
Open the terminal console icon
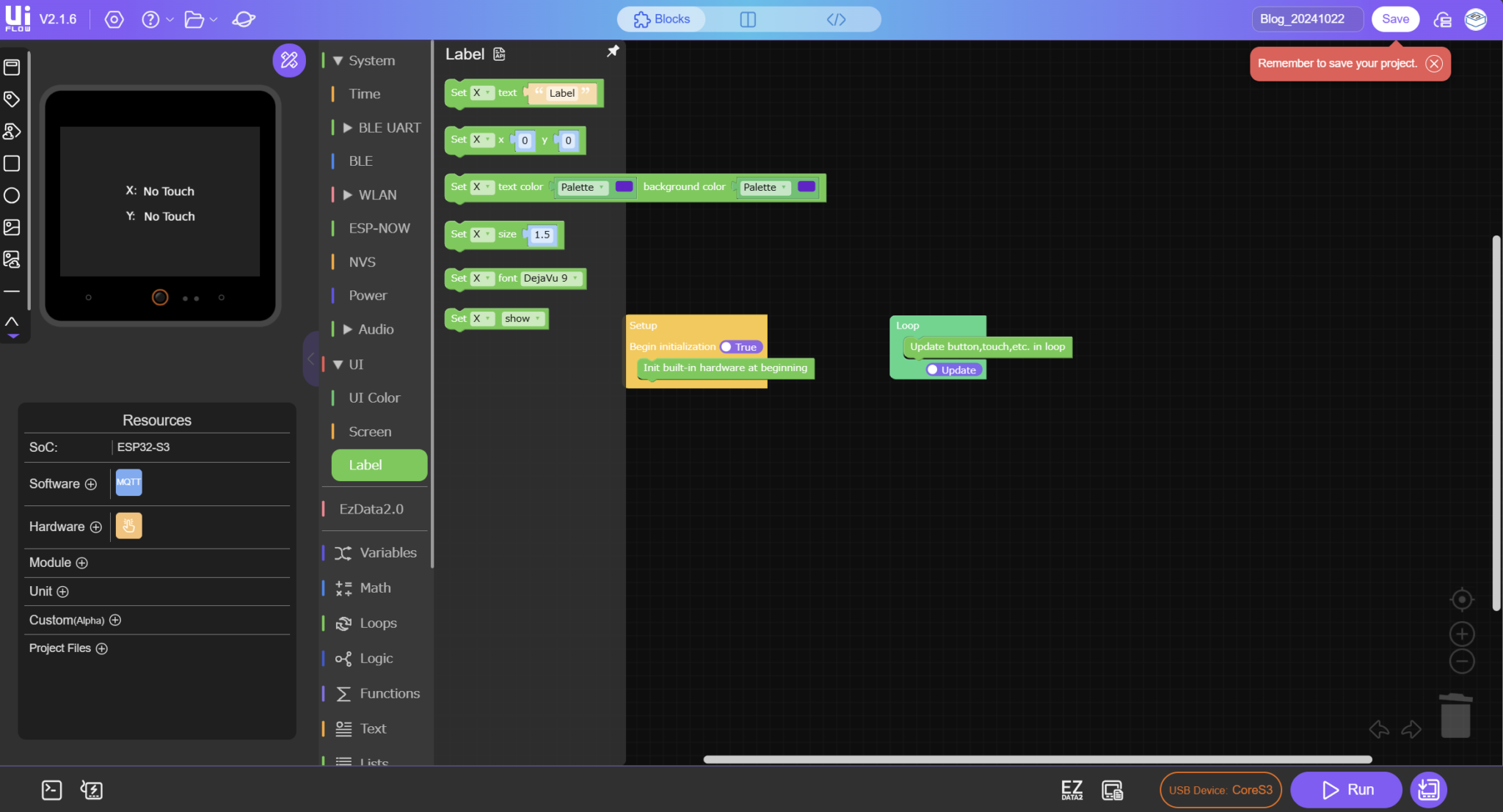click(x=51, y=789)
